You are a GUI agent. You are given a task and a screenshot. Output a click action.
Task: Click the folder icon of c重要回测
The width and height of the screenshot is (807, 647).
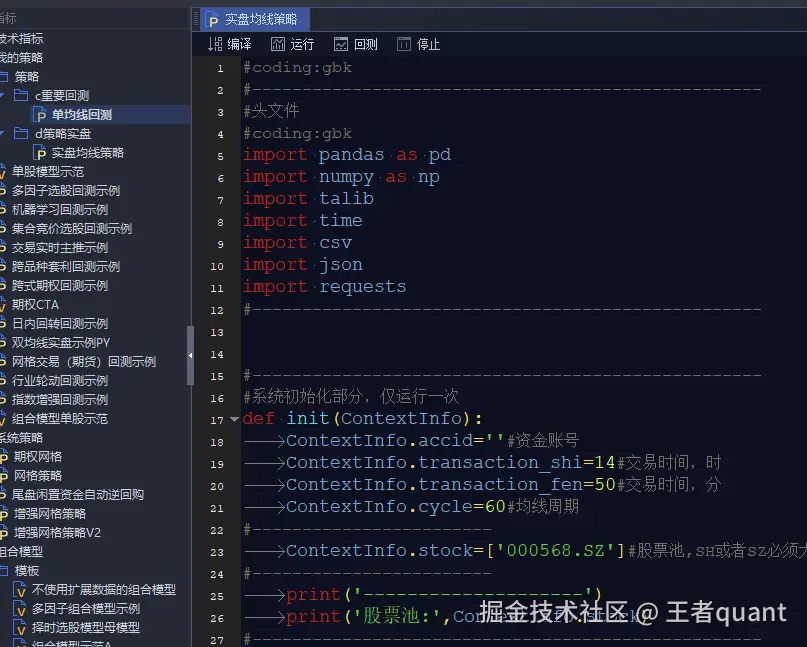(x=21, y=95)
